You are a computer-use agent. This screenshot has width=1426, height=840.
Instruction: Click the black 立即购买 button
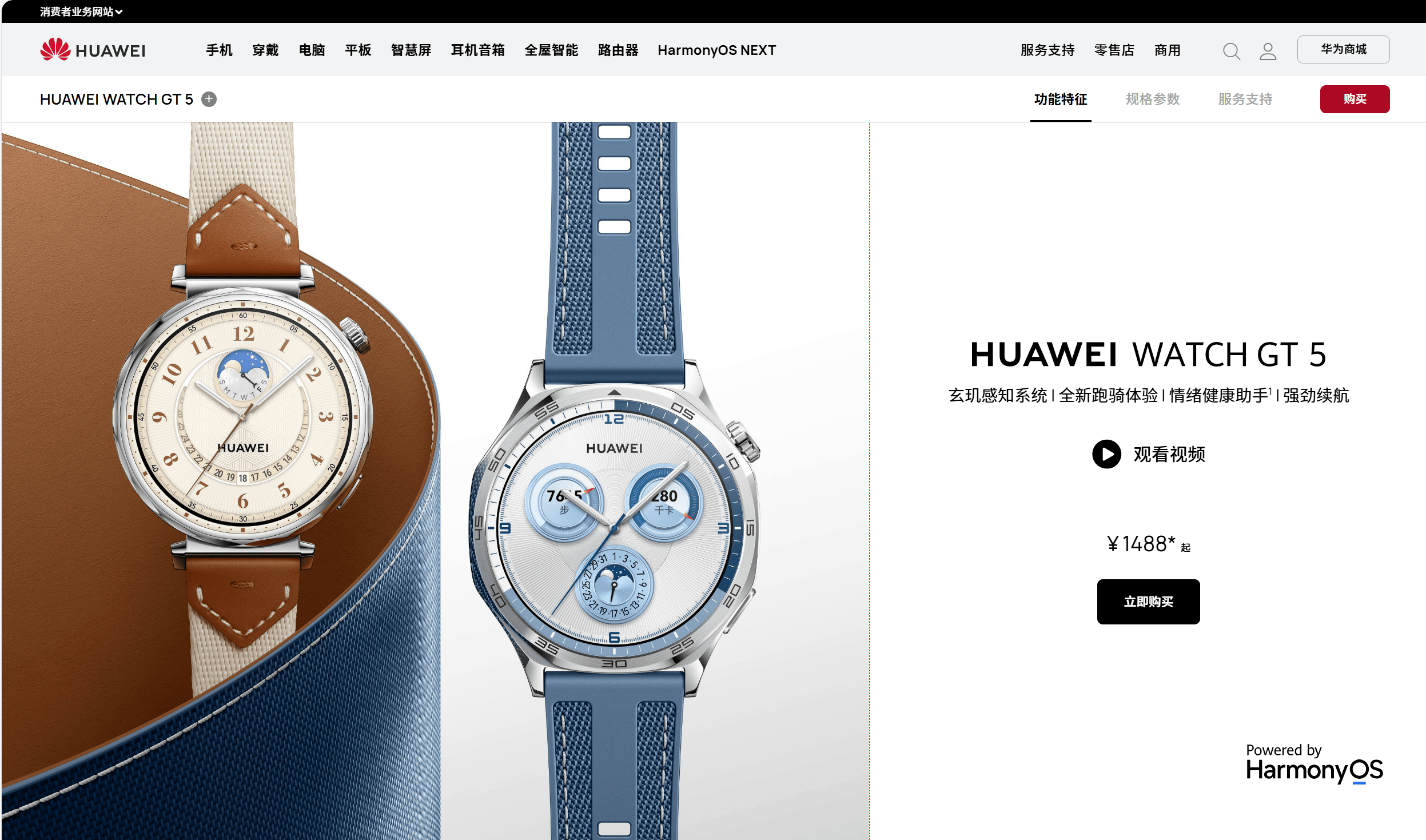pos(1148,602)
